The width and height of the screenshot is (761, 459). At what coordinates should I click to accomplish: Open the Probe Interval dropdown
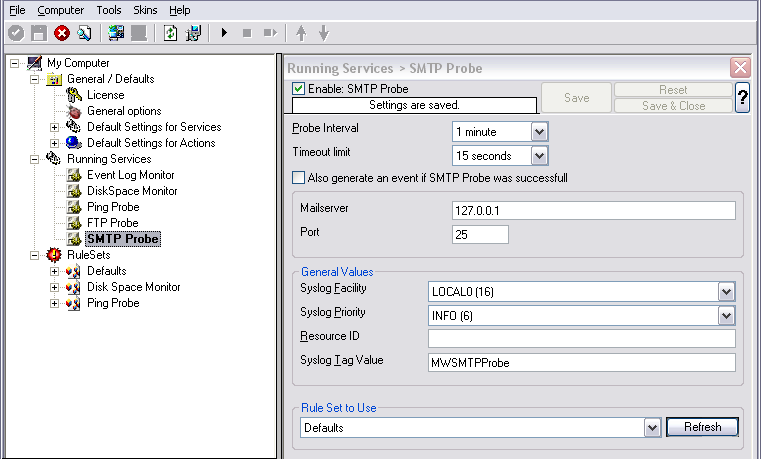(x=539, y=131)
